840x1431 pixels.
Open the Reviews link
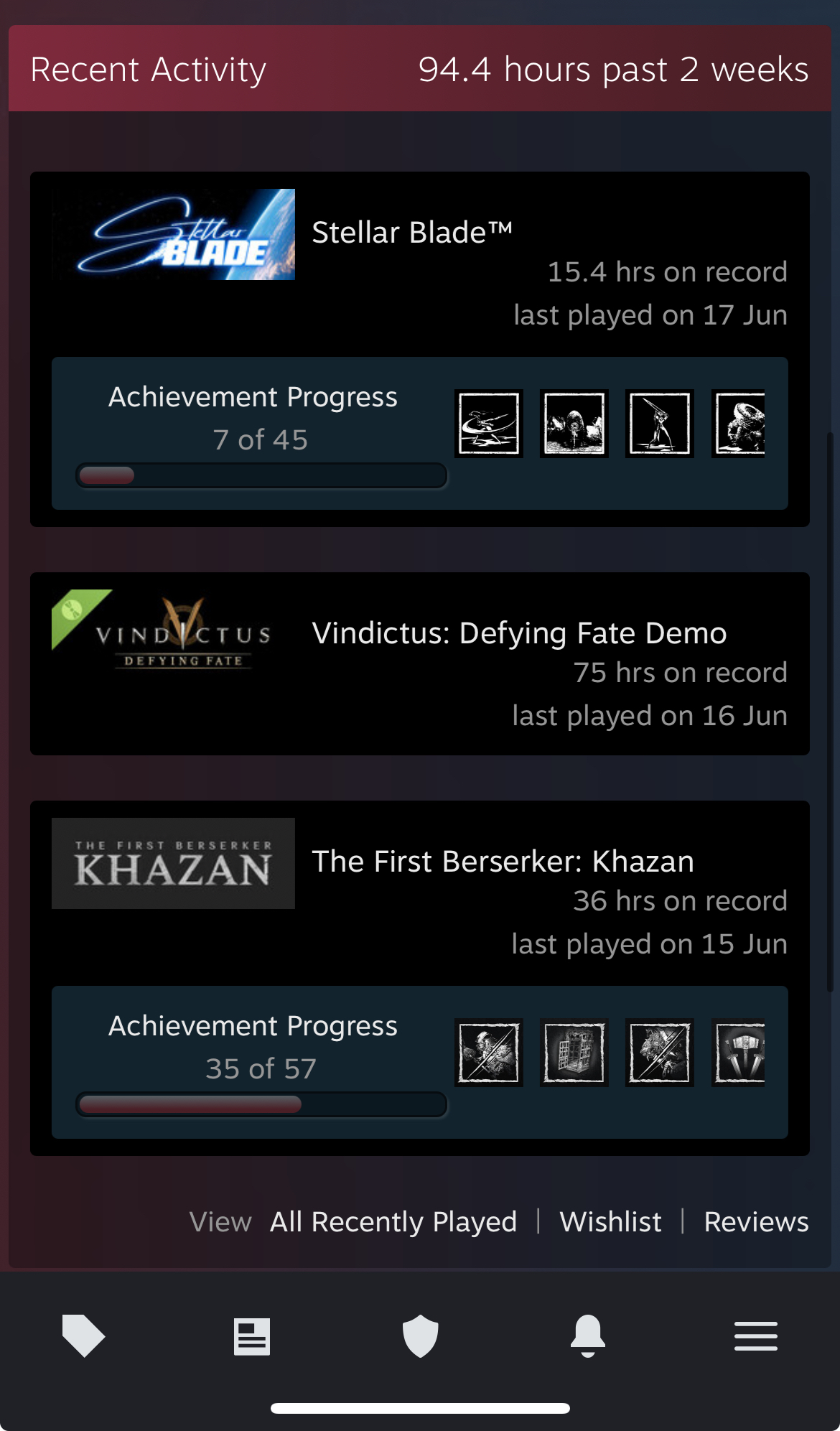click(x=756, y=1222)
